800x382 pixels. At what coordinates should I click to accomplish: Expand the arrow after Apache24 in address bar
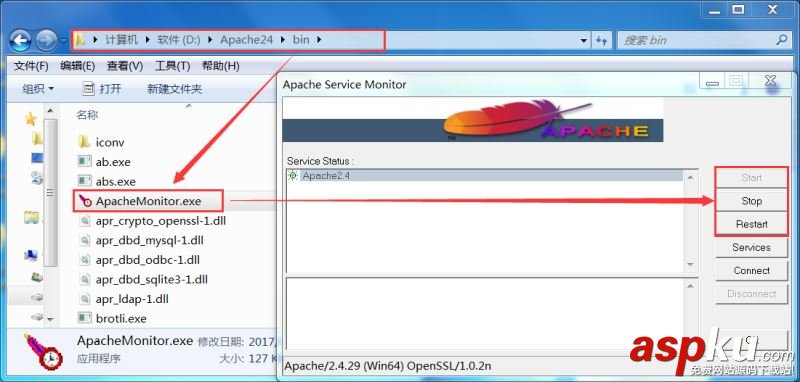point(283,40)
